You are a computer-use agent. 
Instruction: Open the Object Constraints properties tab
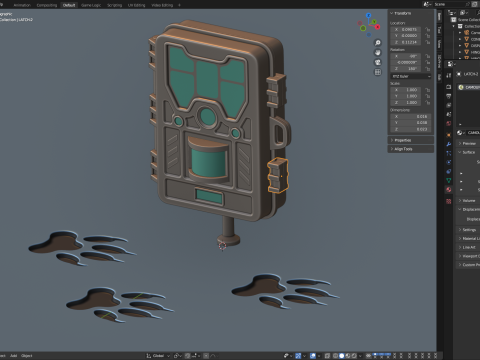pos(449,171)
